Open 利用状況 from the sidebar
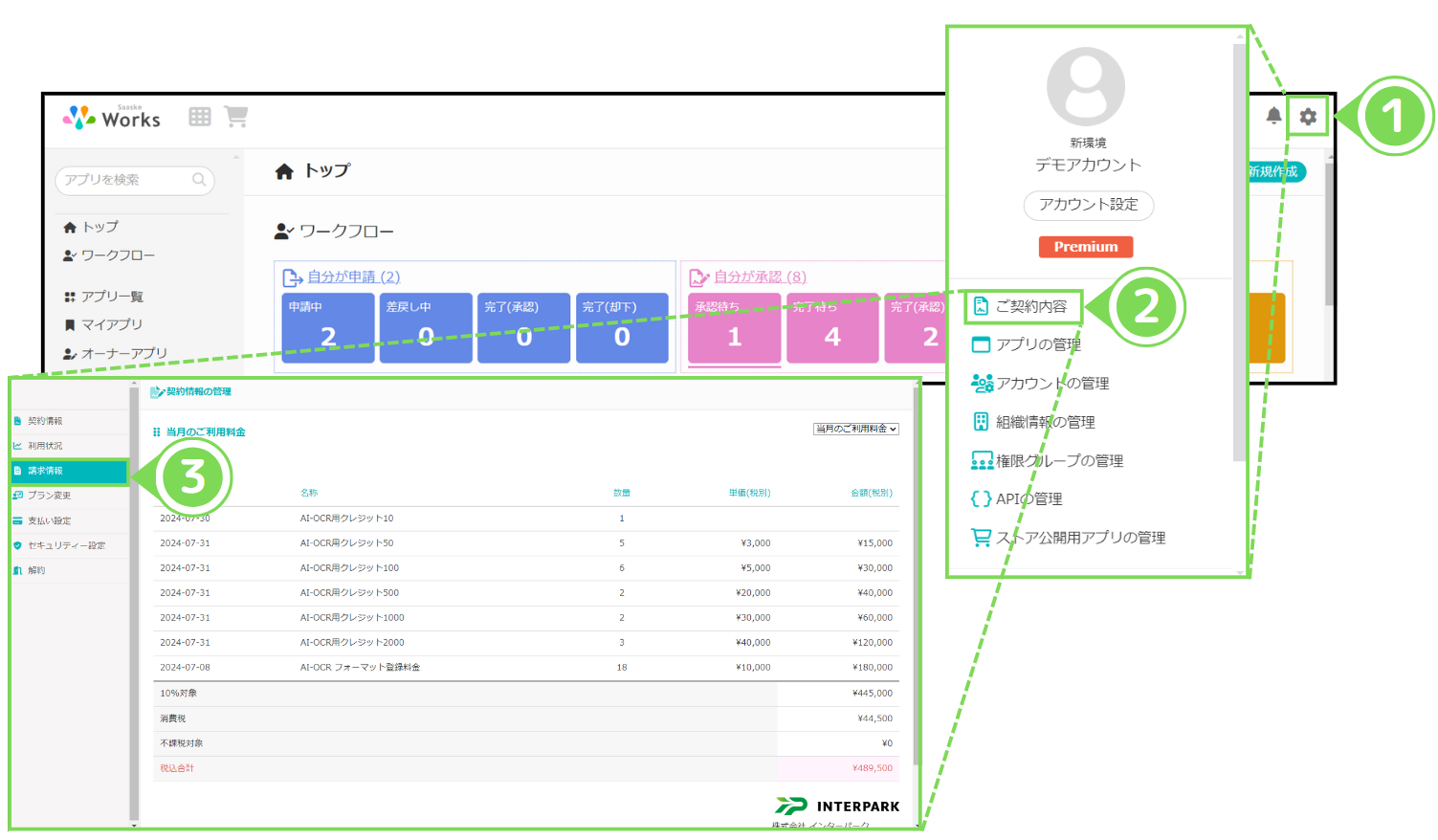The image size is (1438, 840). click(43, 445)
